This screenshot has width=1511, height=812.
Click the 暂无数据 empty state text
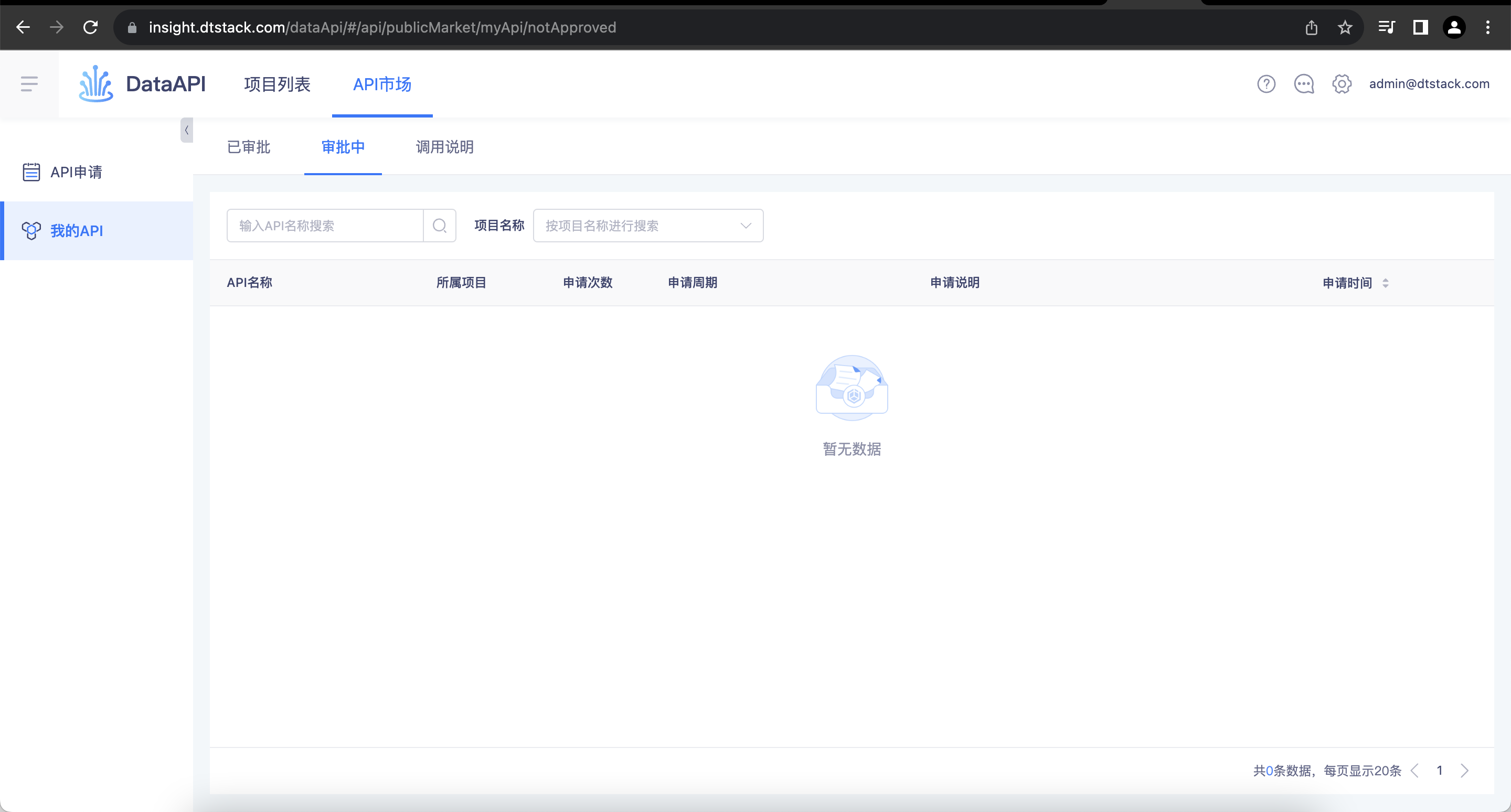[x=852, y=449]
